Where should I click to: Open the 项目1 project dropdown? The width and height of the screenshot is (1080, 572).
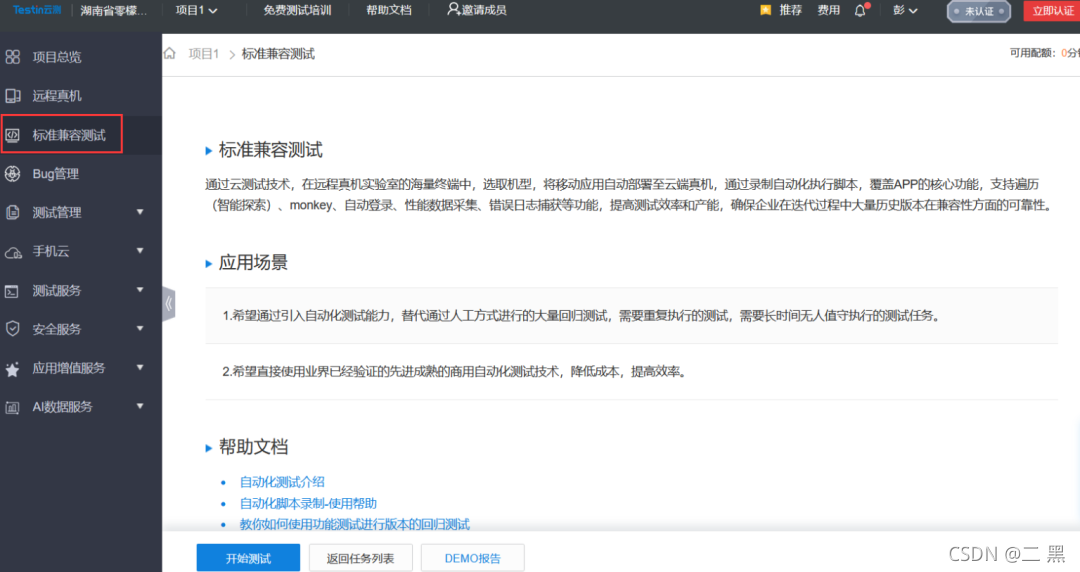pos(196,10)
